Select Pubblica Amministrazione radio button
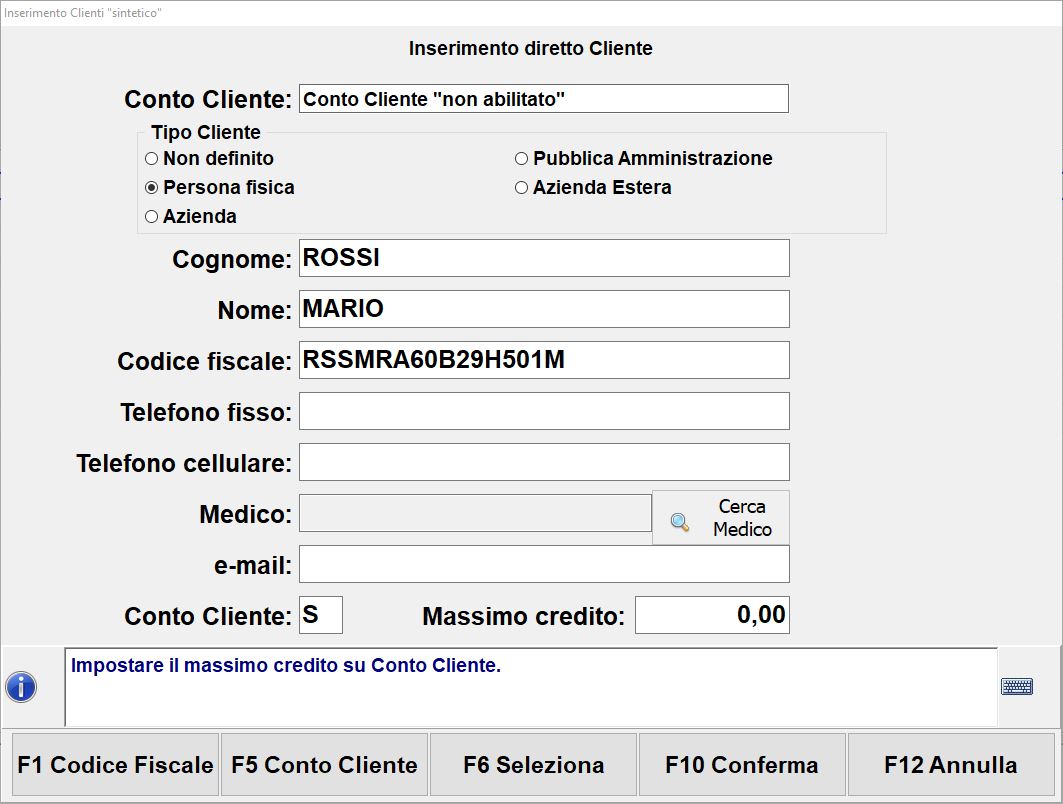The width and height of the screenshot is (1063, 804). (521, 158)
